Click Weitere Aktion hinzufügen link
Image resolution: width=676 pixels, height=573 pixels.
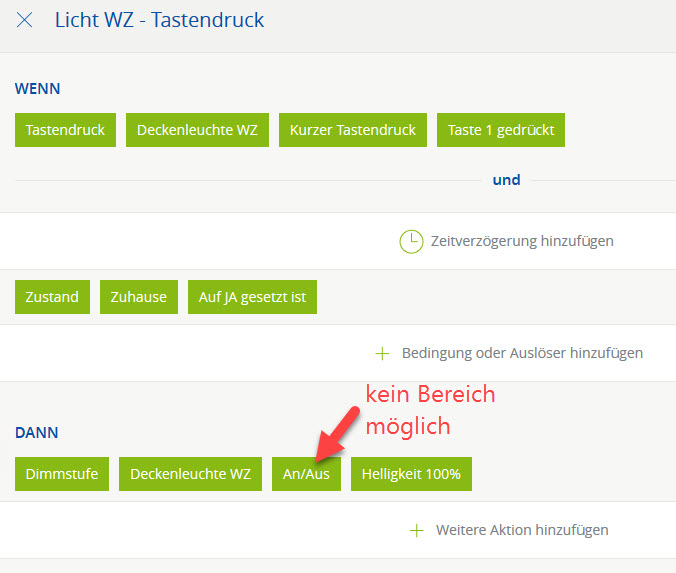point(522,530)
